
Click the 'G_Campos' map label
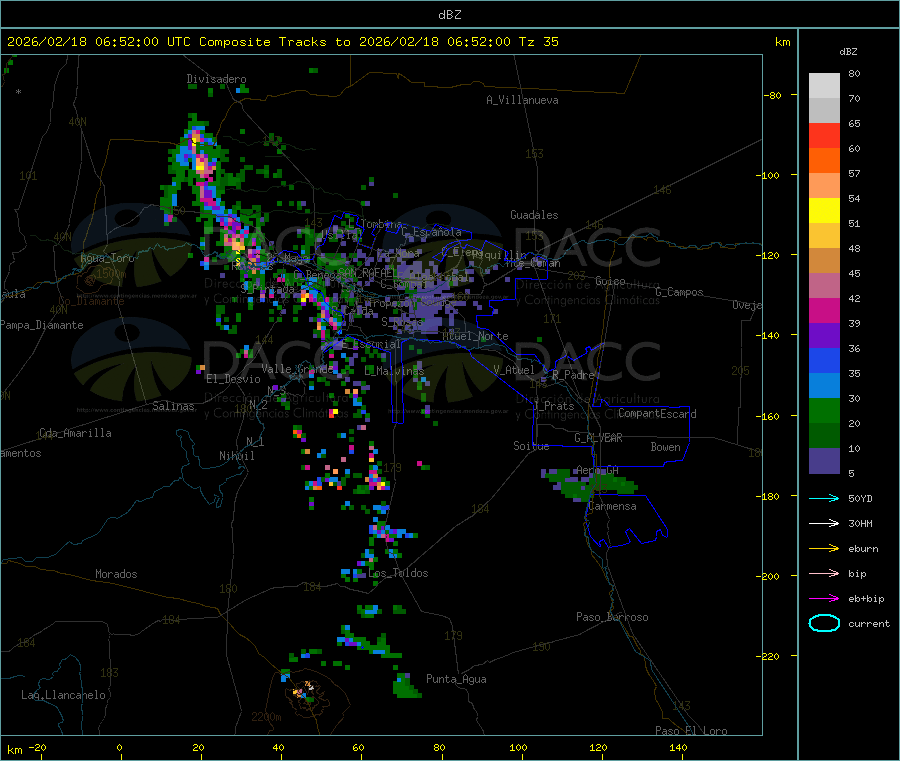click(x=679, y=292)
